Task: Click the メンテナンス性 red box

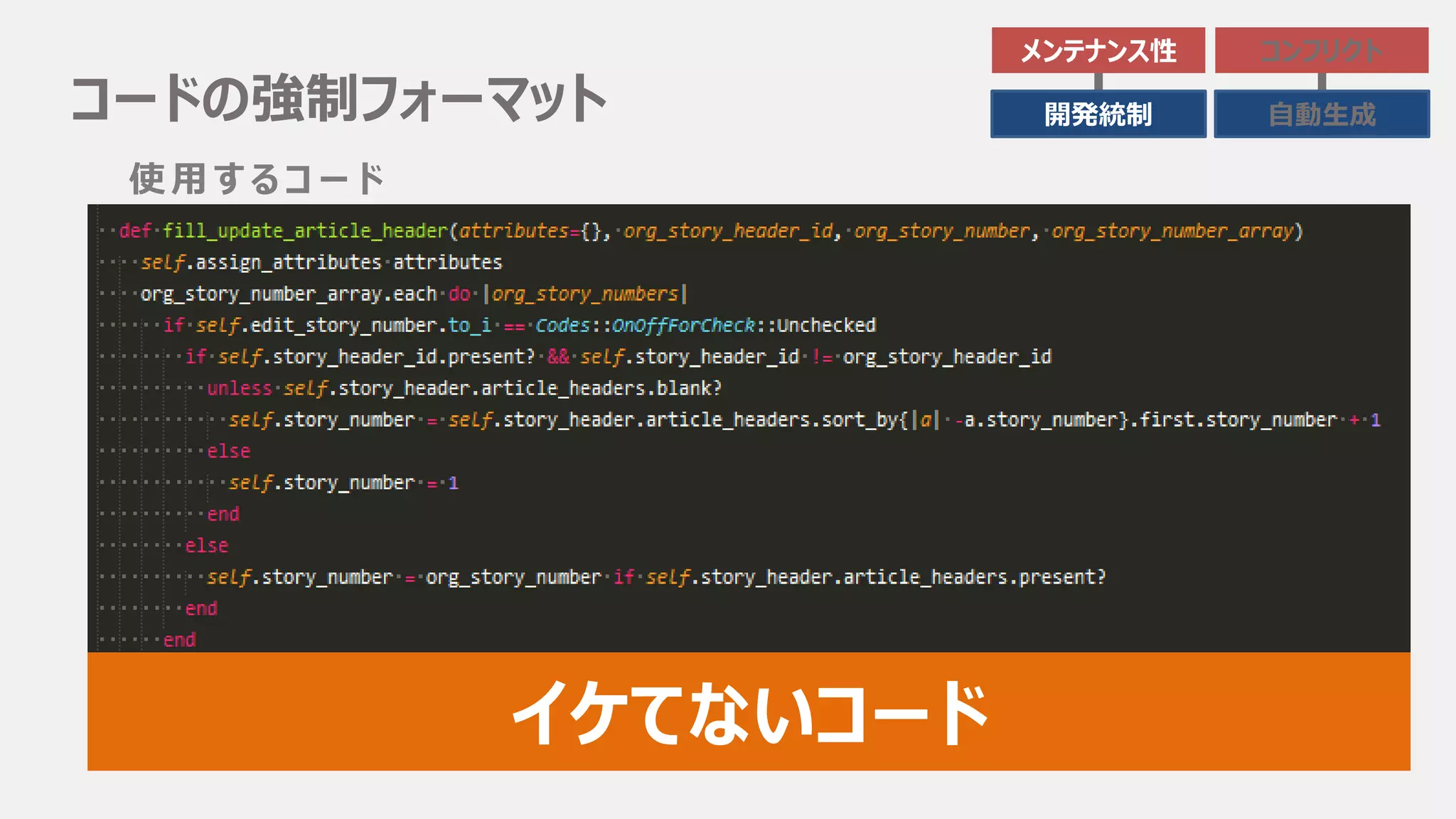Action: pyautogui.click(x=1098, y=50)
